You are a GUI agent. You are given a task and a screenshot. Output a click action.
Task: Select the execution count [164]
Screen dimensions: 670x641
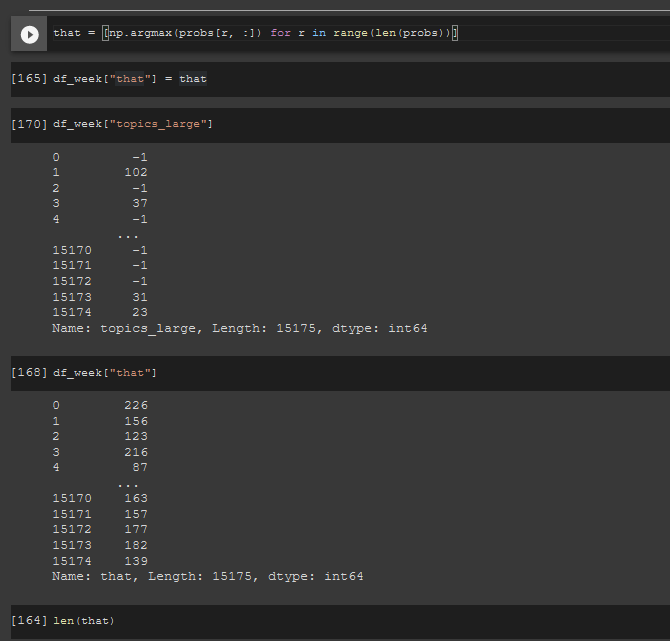coord(29,620)
